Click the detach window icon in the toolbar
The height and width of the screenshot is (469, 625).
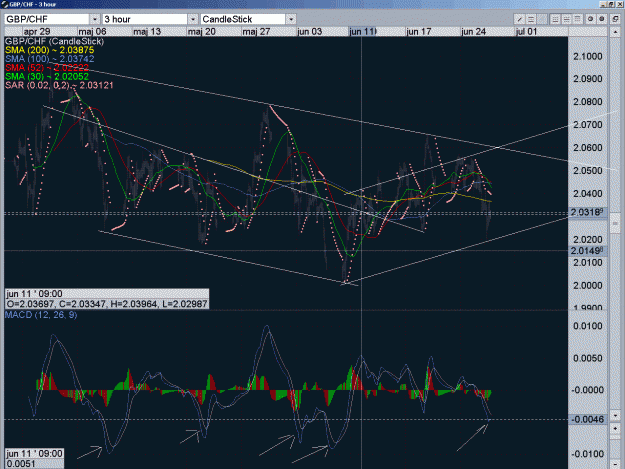pos(615,19)
